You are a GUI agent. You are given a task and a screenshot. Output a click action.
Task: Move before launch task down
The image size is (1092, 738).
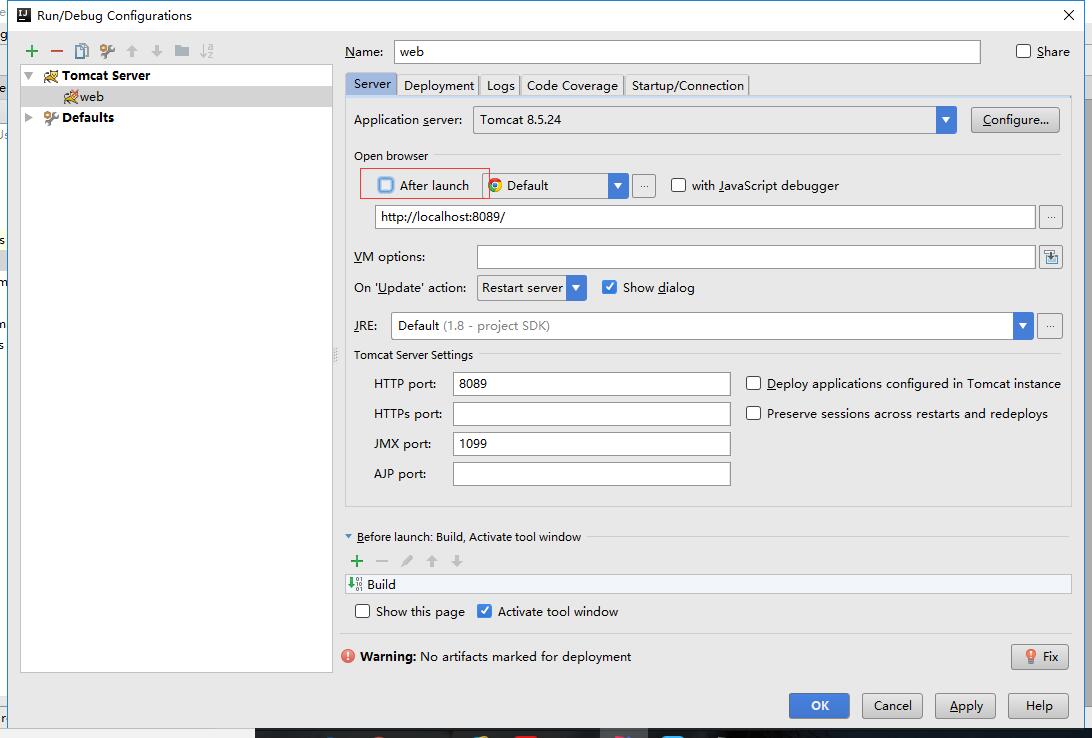pos(457,561)
